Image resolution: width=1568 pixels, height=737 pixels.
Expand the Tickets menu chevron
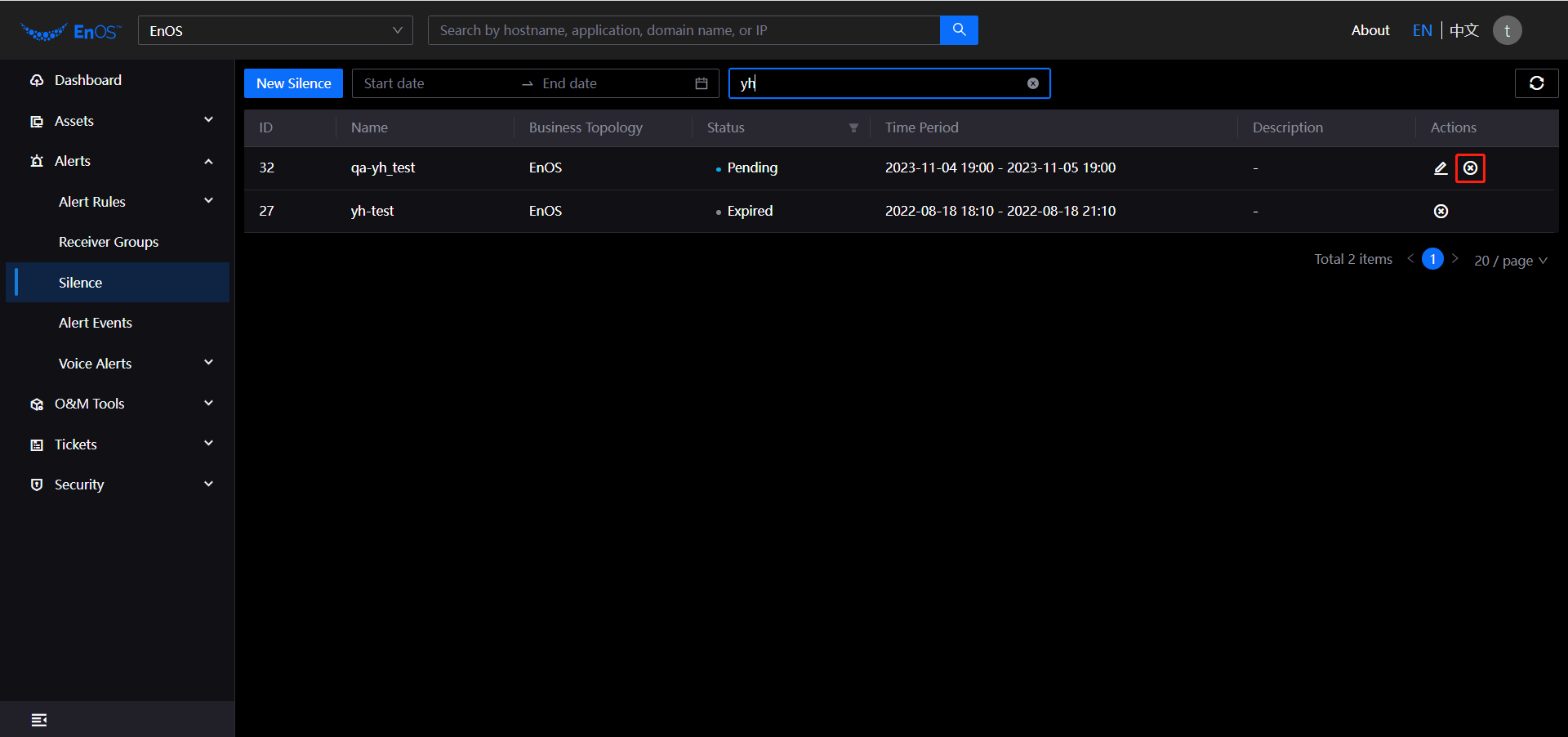point(208,444)
